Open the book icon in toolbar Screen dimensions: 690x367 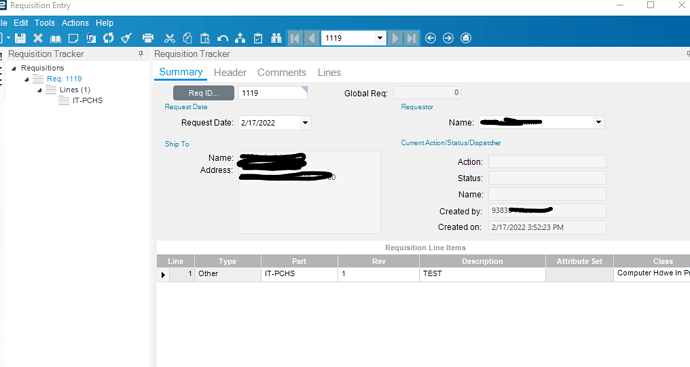point(55,39)
